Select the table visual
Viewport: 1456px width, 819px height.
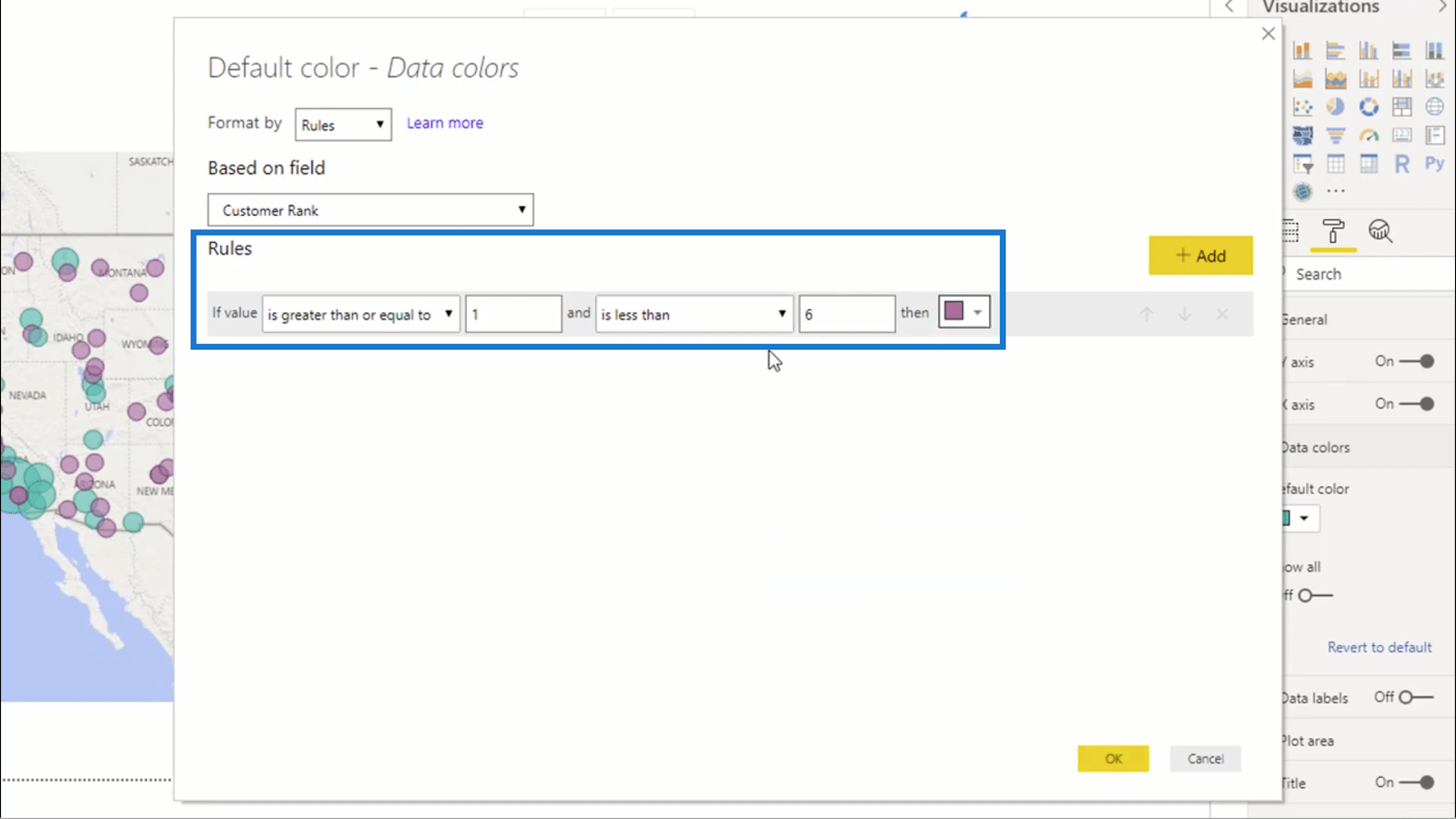pyautogui.click(x=1335, y=165)
